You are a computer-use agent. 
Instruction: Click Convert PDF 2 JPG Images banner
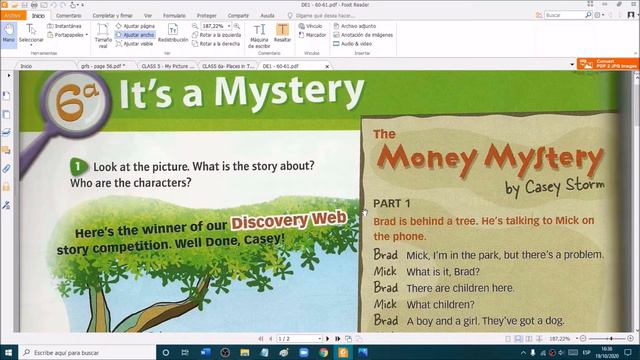(x=608, y=64)
